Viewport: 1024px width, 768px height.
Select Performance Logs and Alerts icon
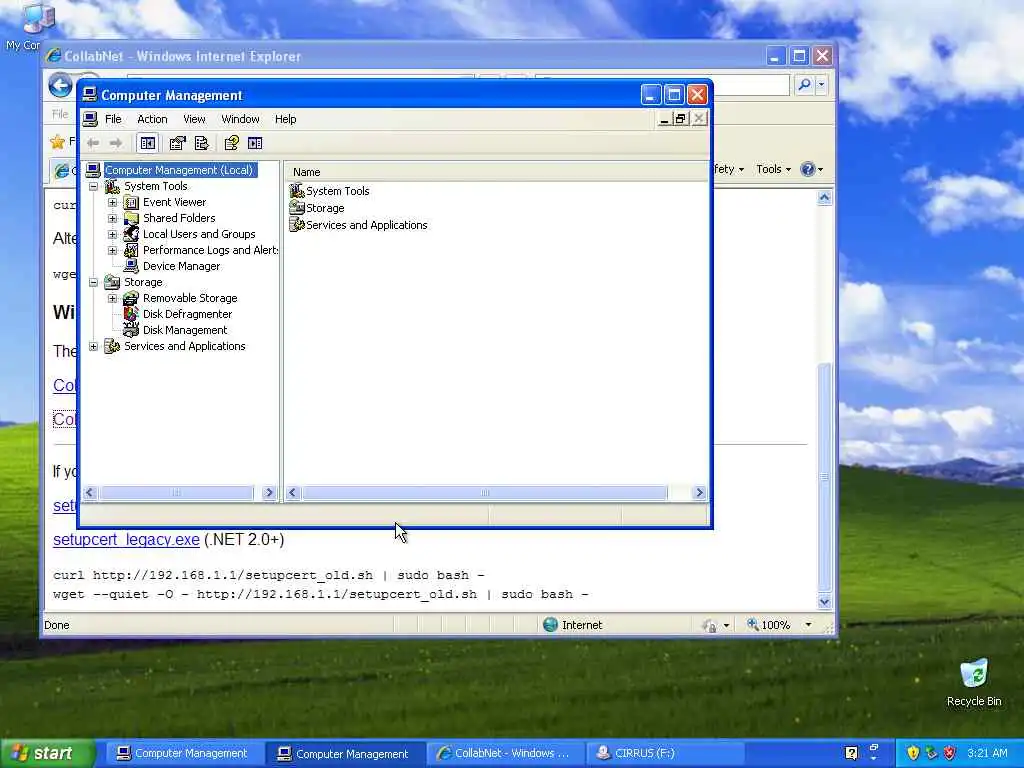pos(131,250)
